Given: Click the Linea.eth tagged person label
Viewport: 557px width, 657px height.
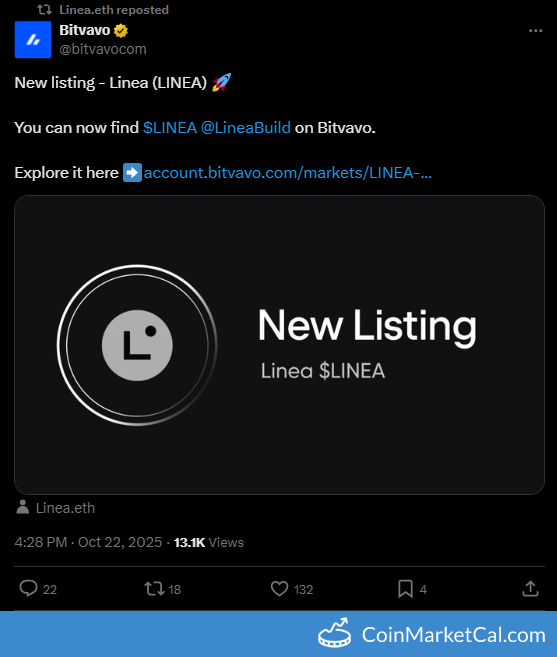Looking at the screenshot, I should click(65, 508).
